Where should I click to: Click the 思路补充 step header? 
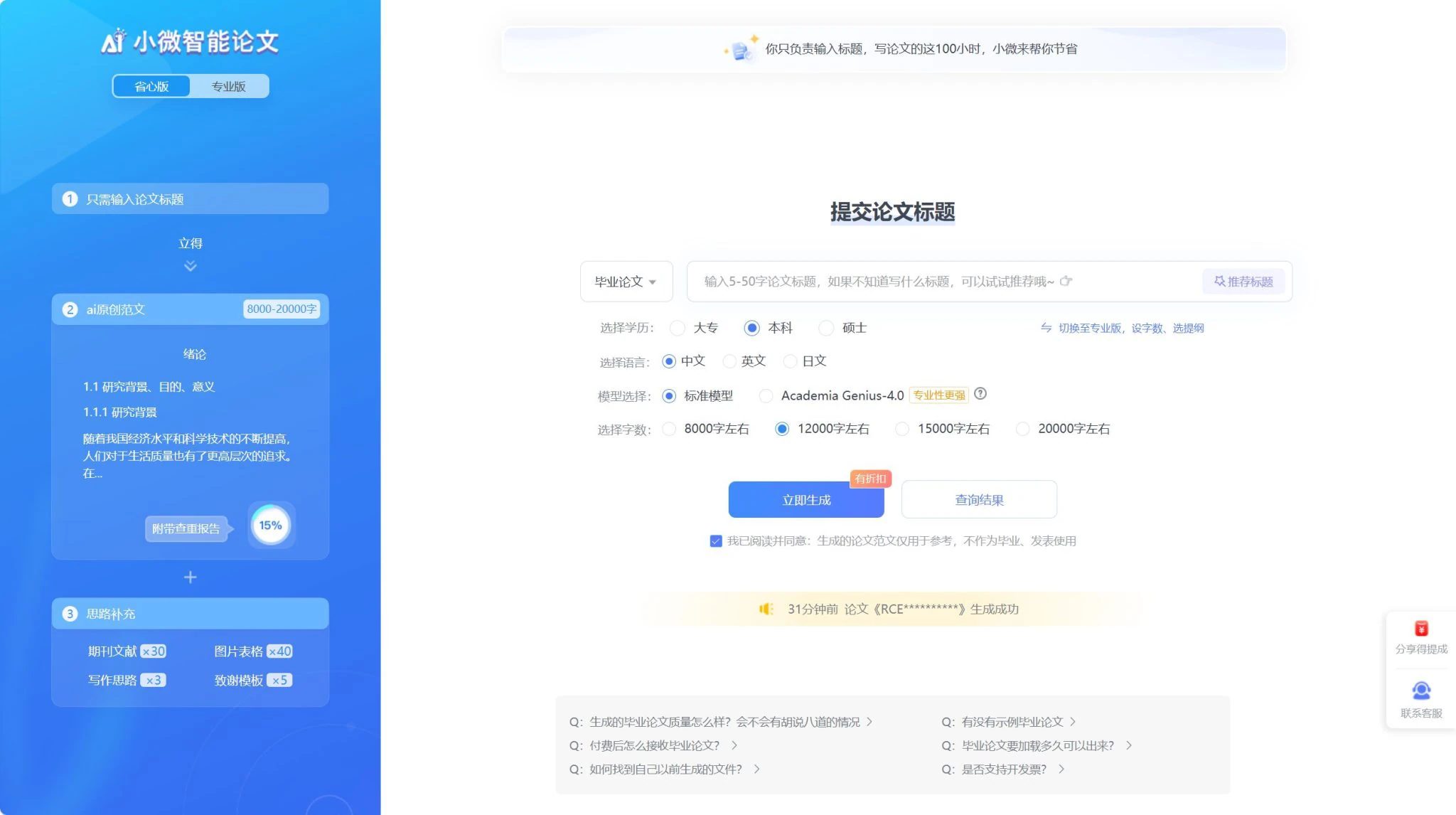pos(190,614)
